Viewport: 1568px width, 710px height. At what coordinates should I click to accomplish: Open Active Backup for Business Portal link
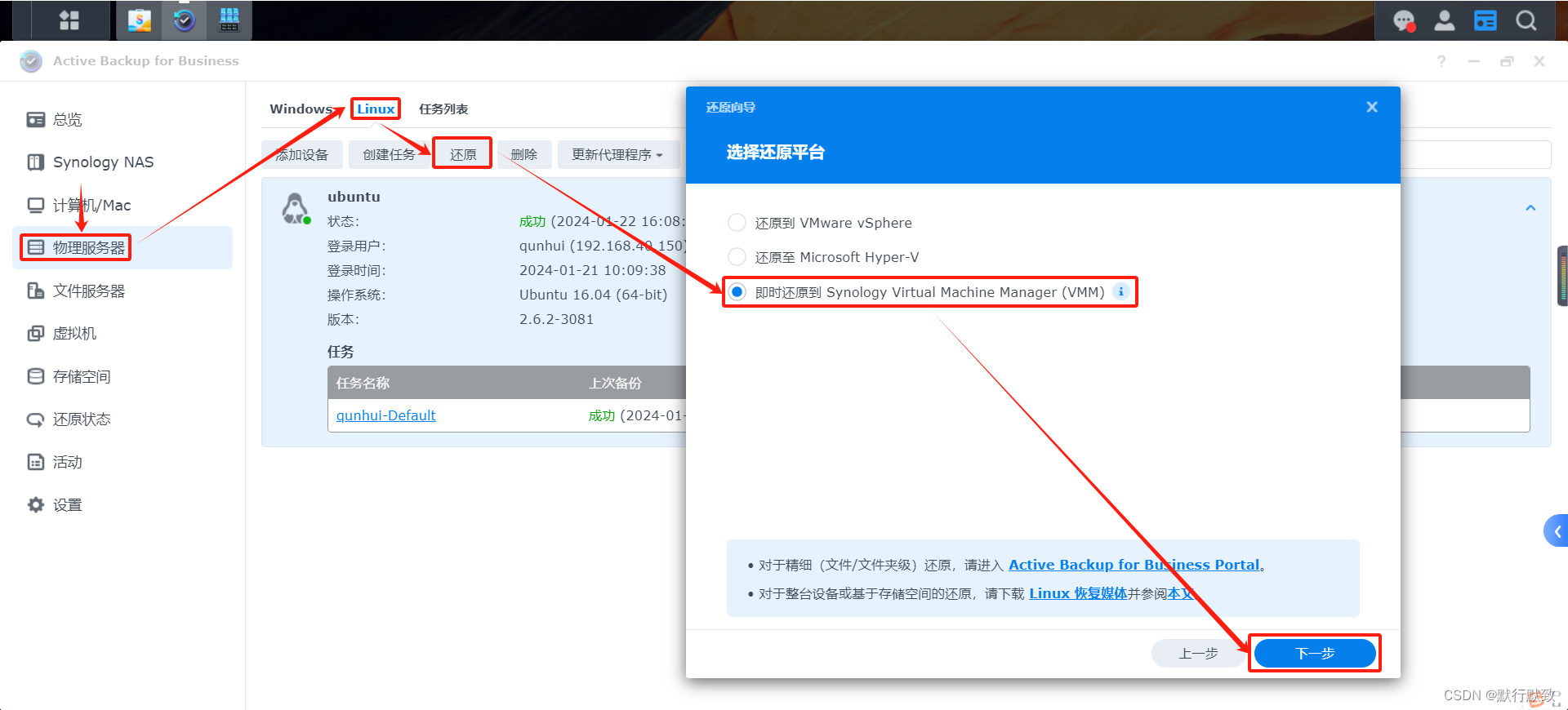tap(1134, 565)
